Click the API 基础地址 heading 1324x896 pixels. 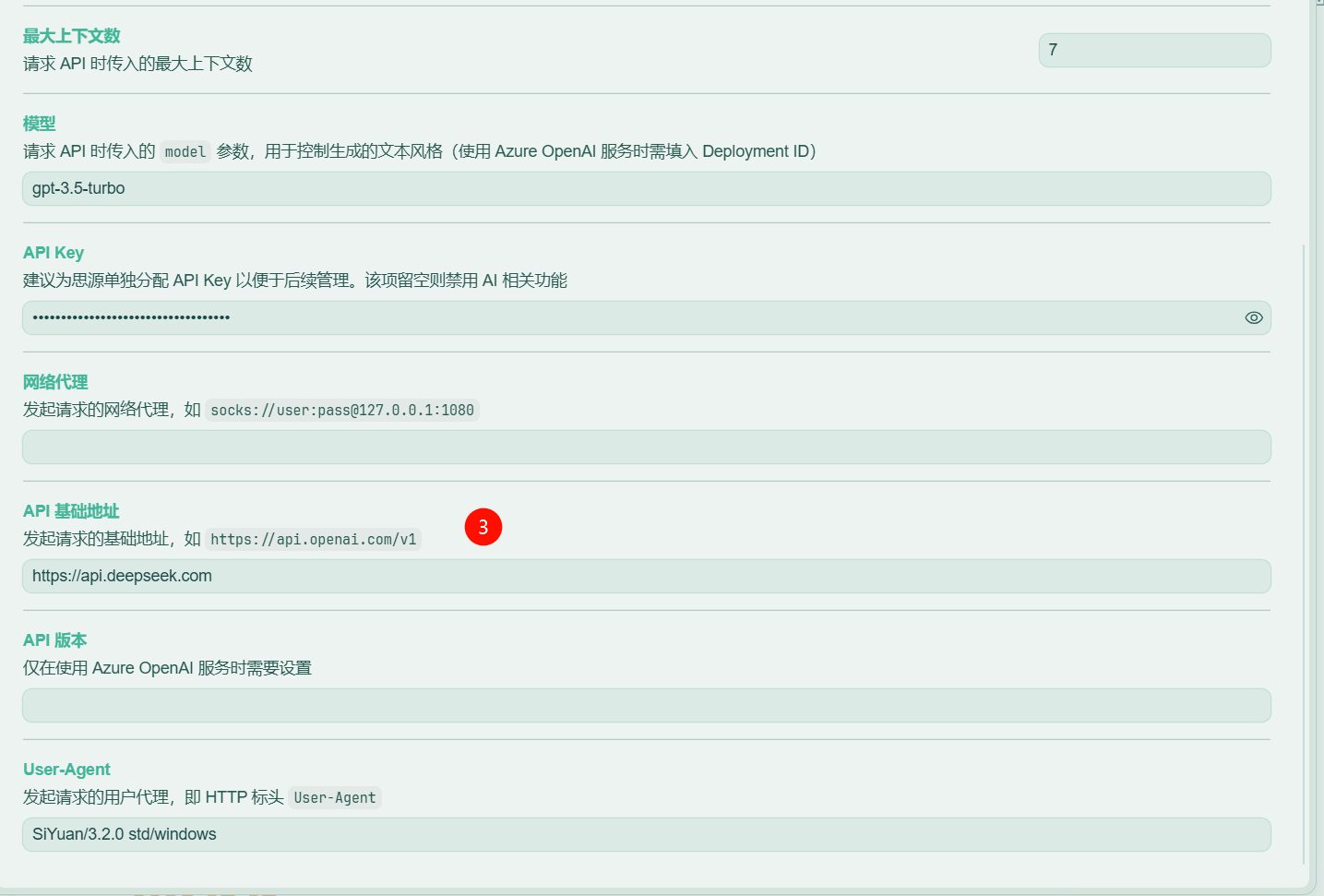pyautogui.click(x=71, y=511)
